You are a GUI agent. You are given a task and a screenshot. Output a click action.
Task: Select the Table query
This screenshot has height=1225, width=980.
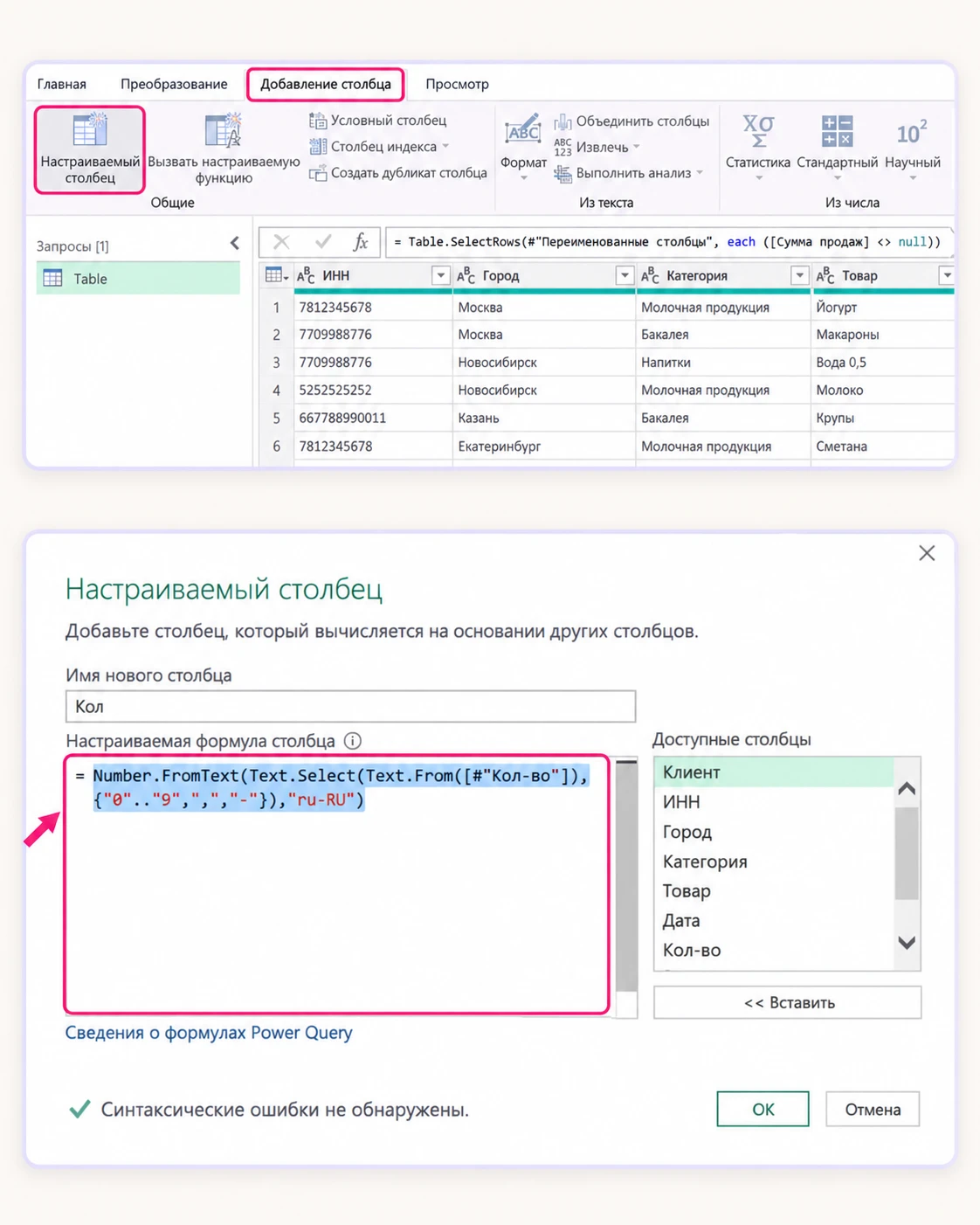point(138,279)
